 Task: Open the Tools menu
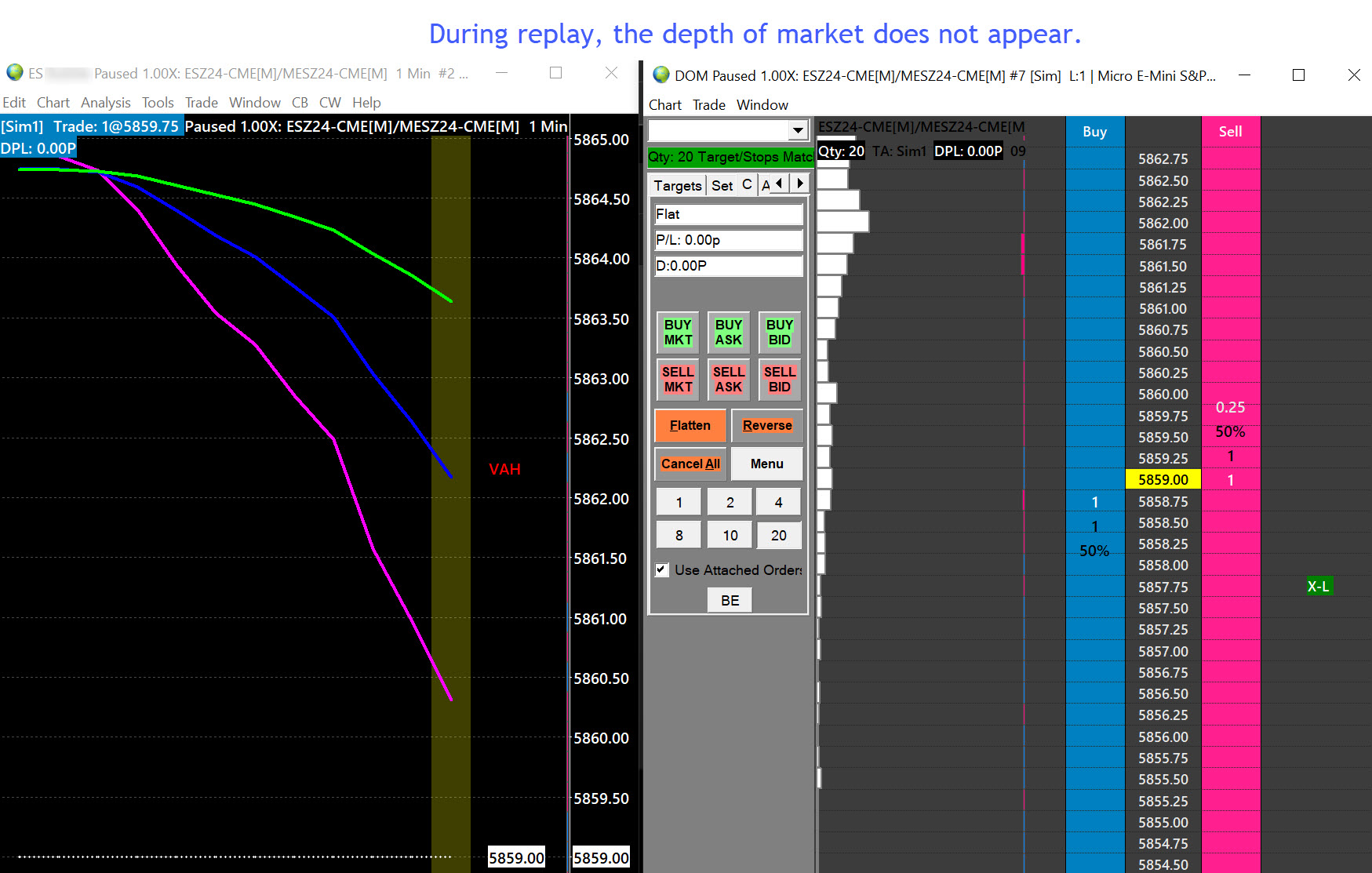[x=158, y=103]
